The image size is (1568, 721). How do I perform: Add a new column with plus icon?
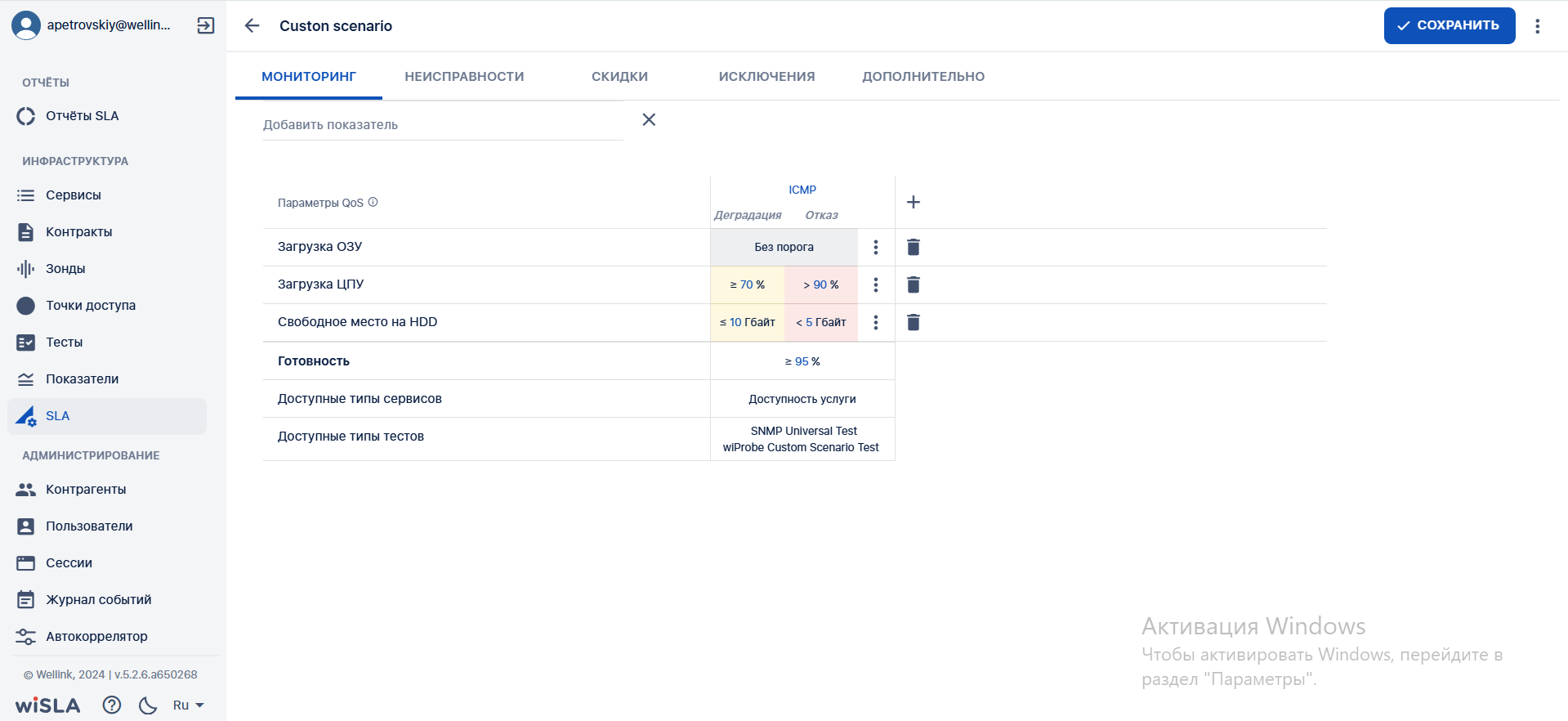(914, 202)
